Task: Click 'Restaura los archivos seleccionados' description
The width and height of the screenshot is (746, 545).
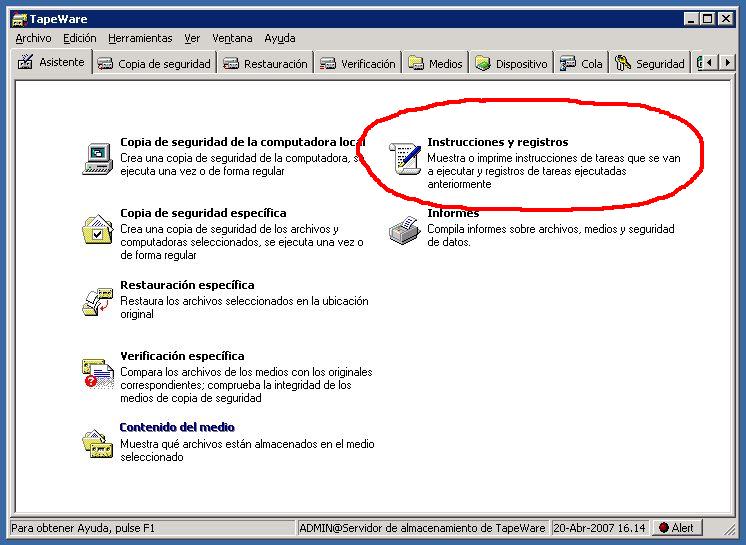Action: pyautogui.click(x=244, y=307)
